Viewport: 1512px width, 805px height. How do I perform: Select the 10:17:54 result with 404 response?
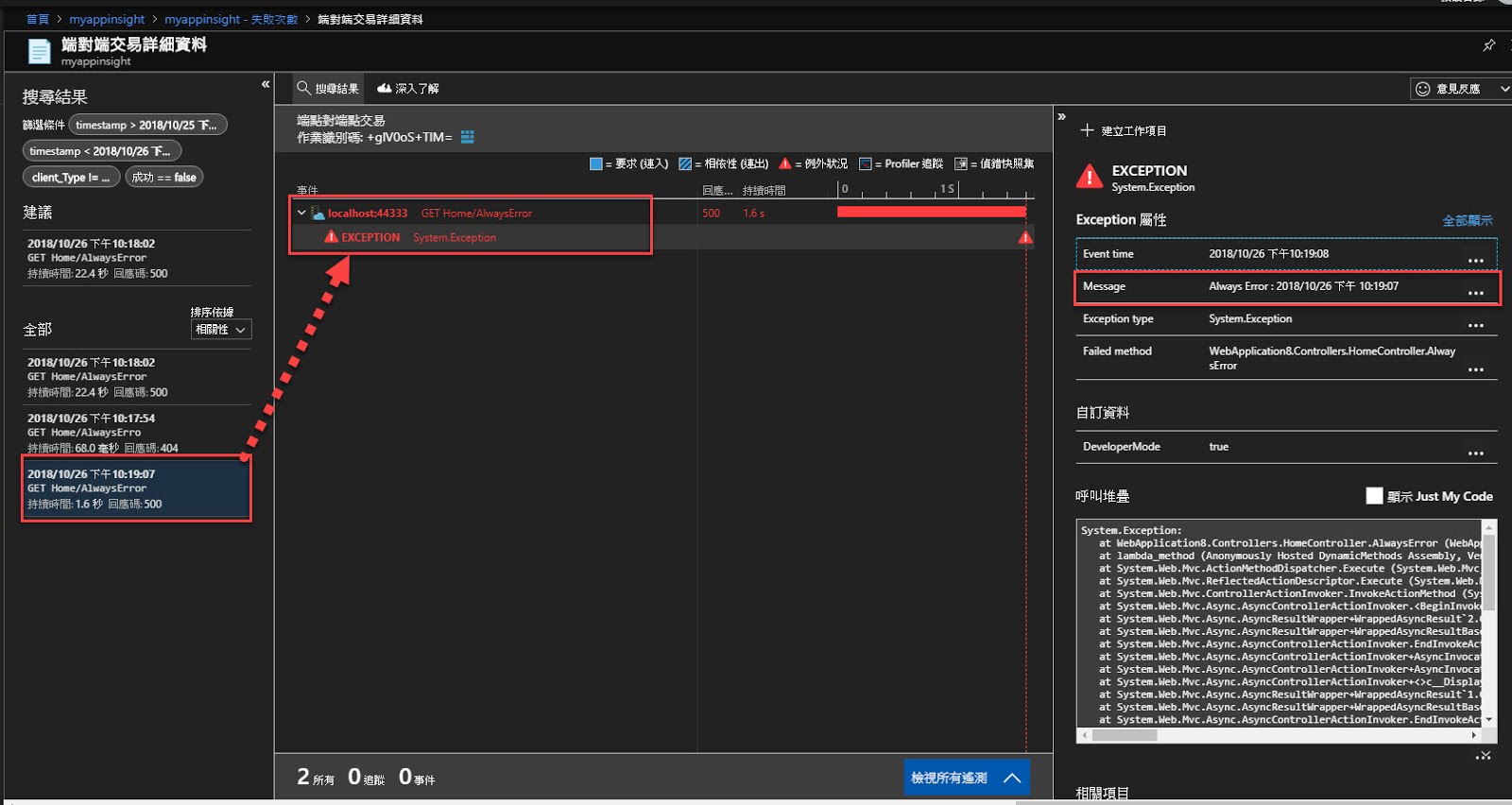point(138,432)
